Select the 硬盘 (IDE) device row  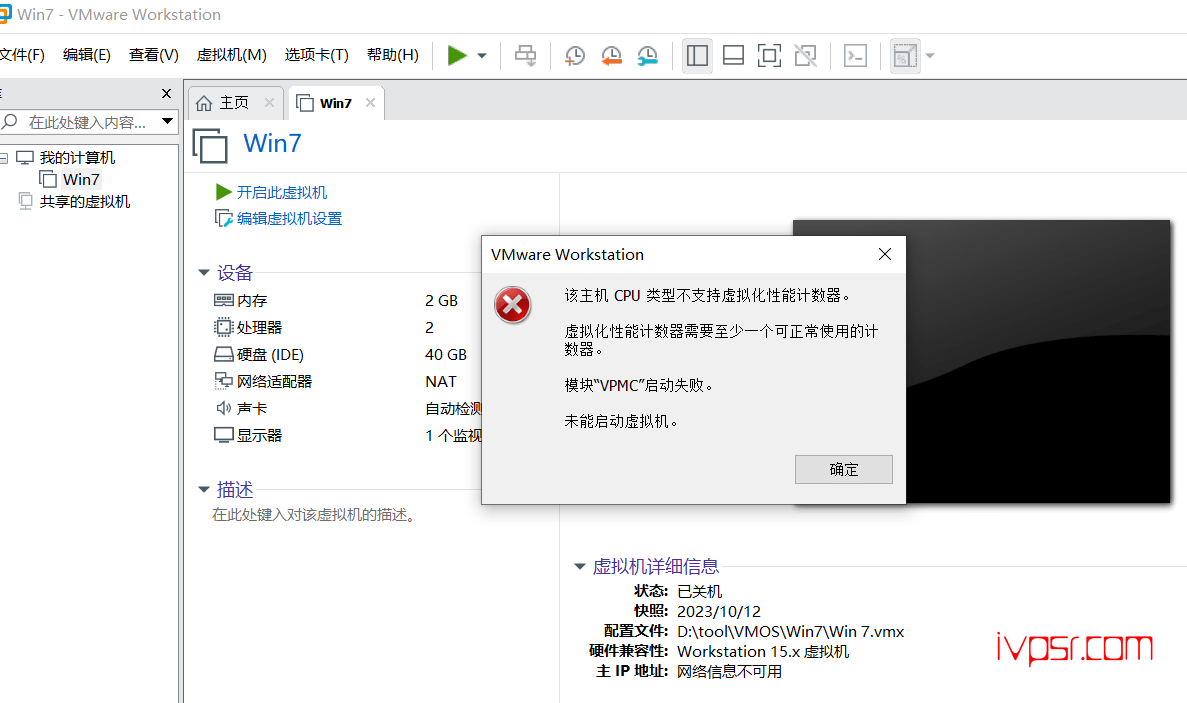click(347, 355)
